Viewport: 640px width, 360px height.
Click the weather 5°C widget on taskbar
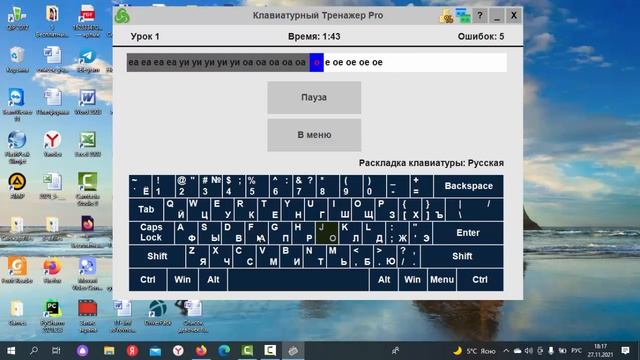(x=474, y=351)
